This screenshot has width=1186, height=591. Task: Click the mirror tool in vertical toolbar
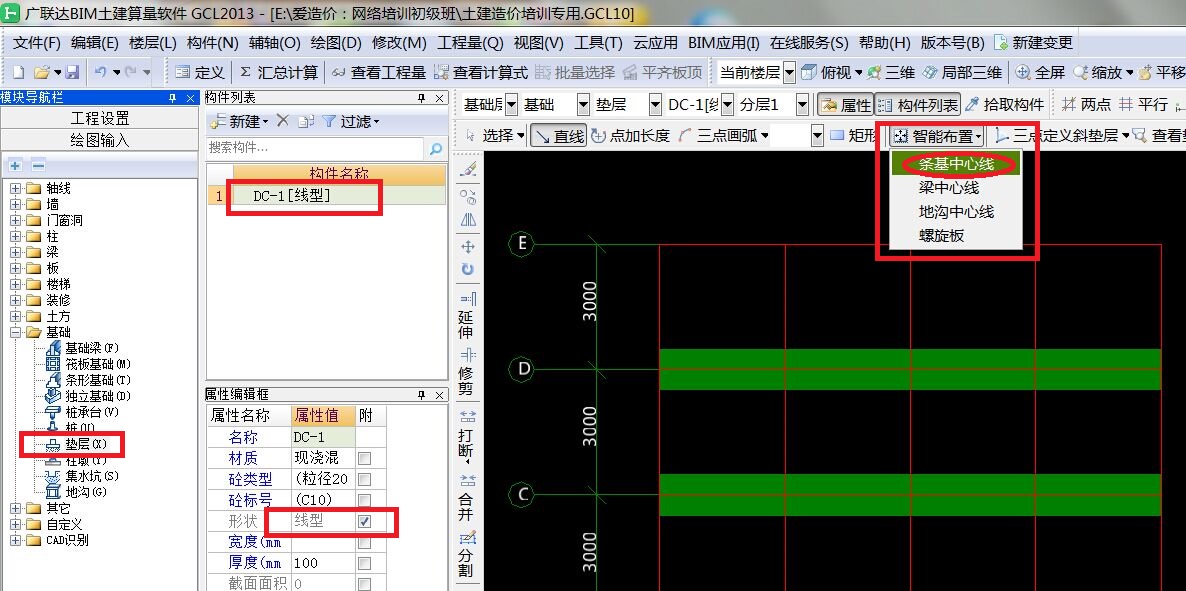click(x=467, y=220)
